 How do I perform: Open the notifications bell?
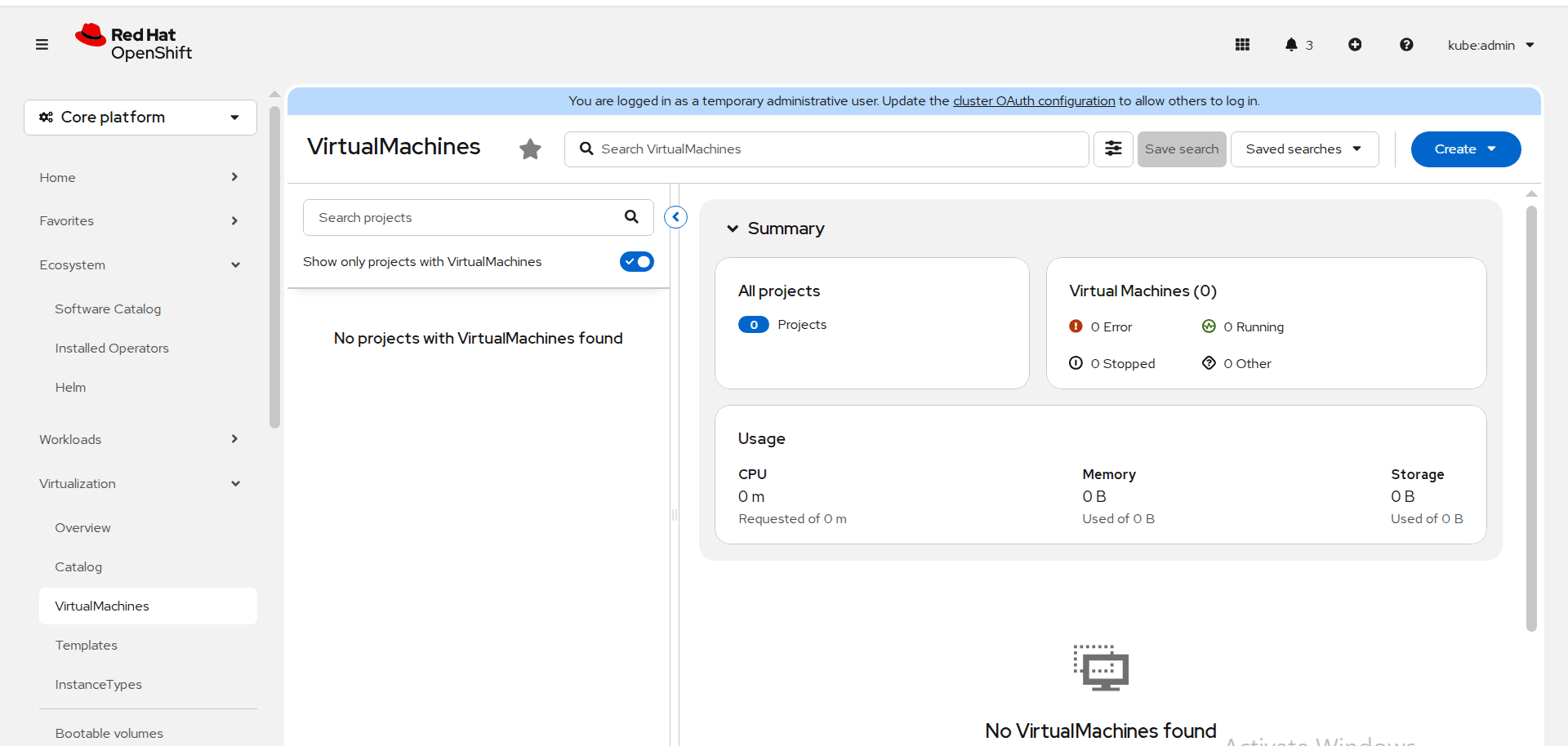1291,45
